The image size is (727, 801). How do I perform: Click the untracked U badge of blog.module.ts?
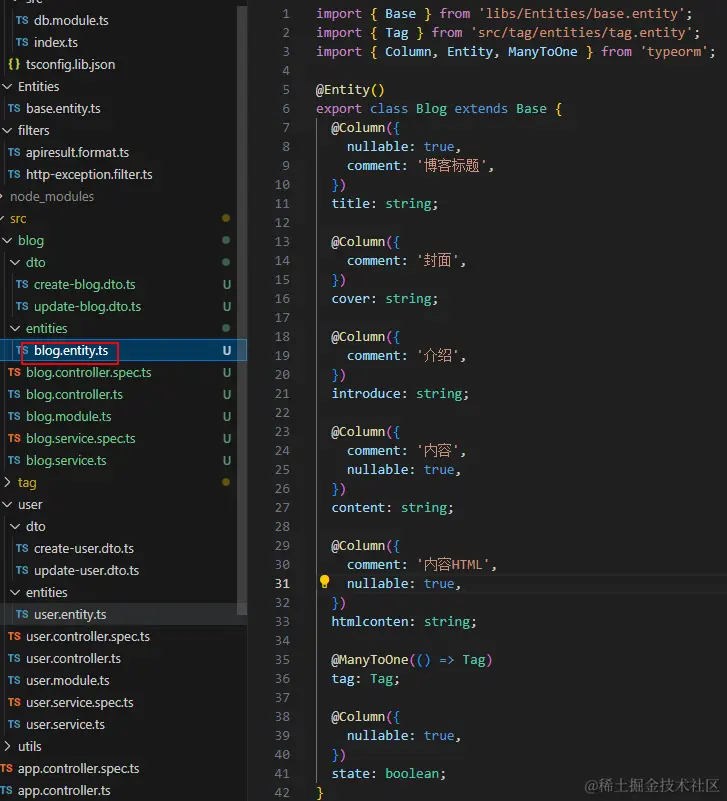point(227,417)
